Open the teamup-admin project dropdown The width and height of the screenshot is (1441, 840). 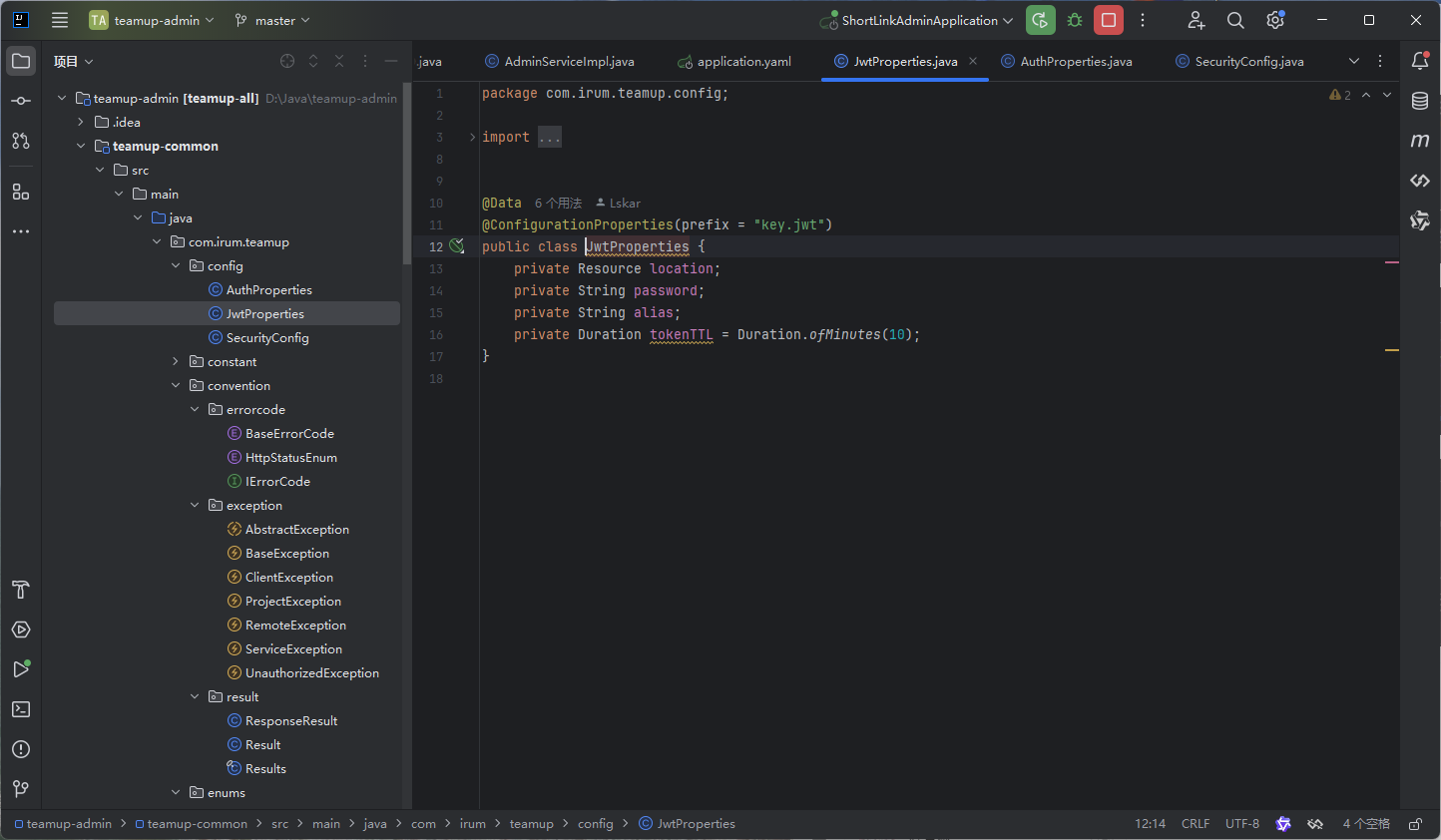(x=152, y=20)
